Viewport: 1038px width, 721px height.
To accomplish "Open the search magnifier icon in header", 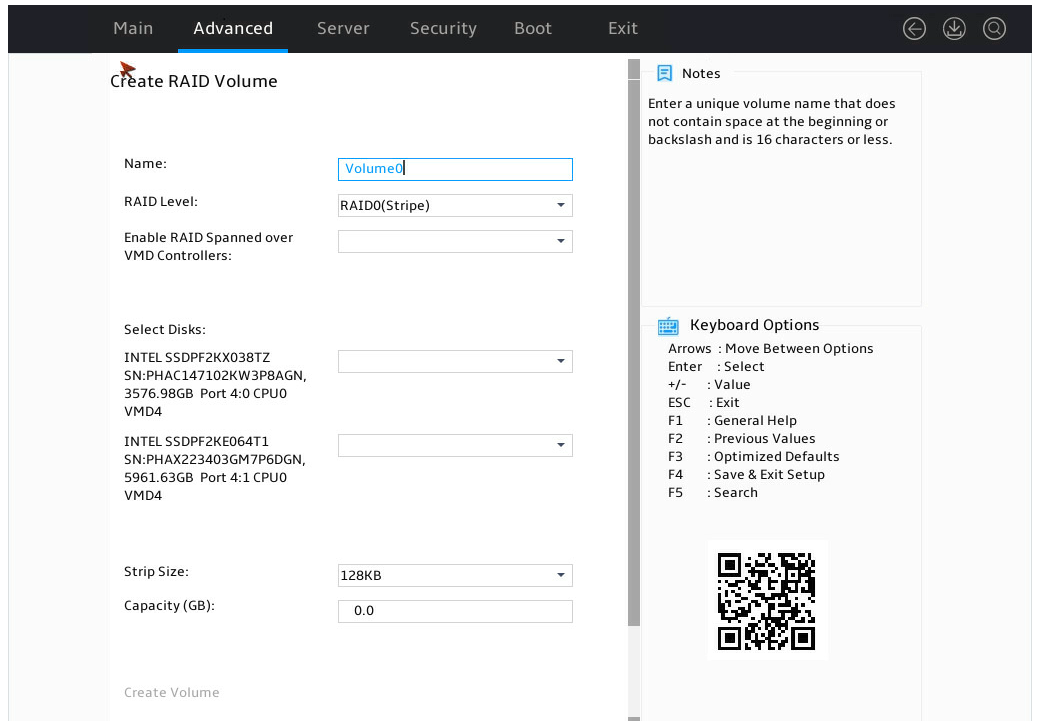I will pos(994,28).
